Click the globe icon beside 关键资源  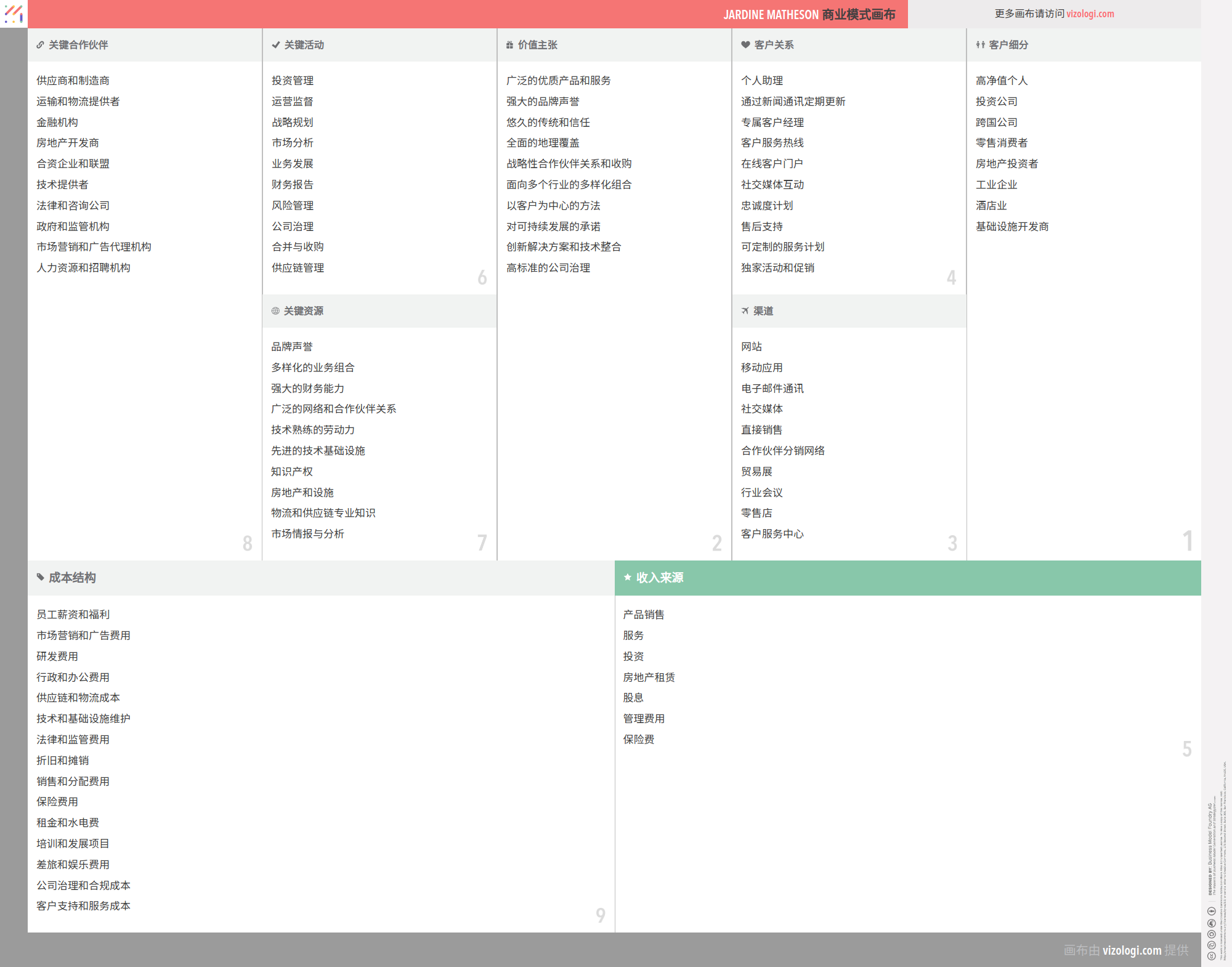(x=275, y=311)
